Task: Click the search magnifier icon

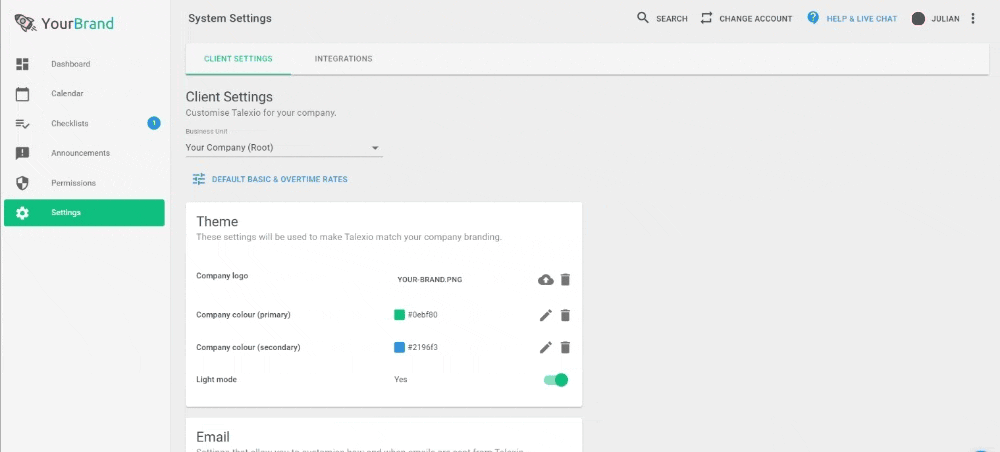Action: click(643, 18)
